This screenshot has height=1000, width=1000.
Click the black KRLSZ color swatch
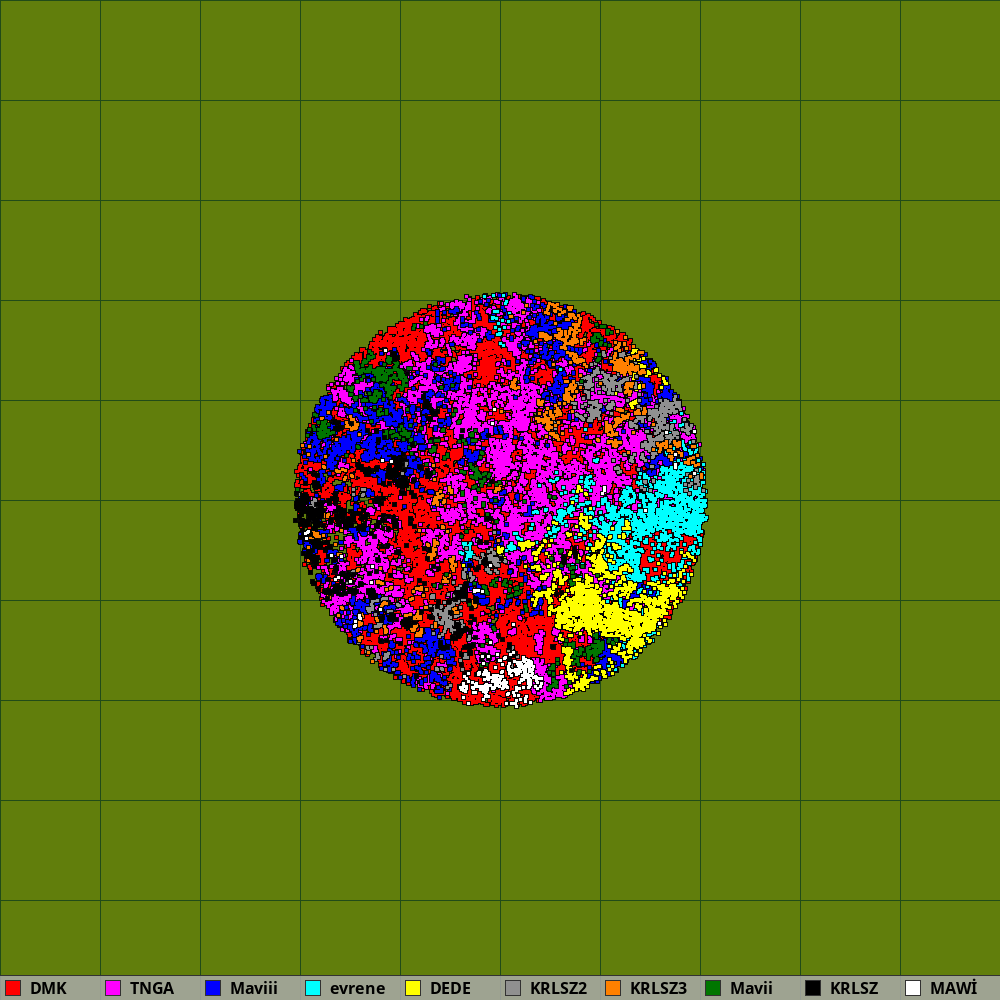pyautogui.click(x=813, y=988)
